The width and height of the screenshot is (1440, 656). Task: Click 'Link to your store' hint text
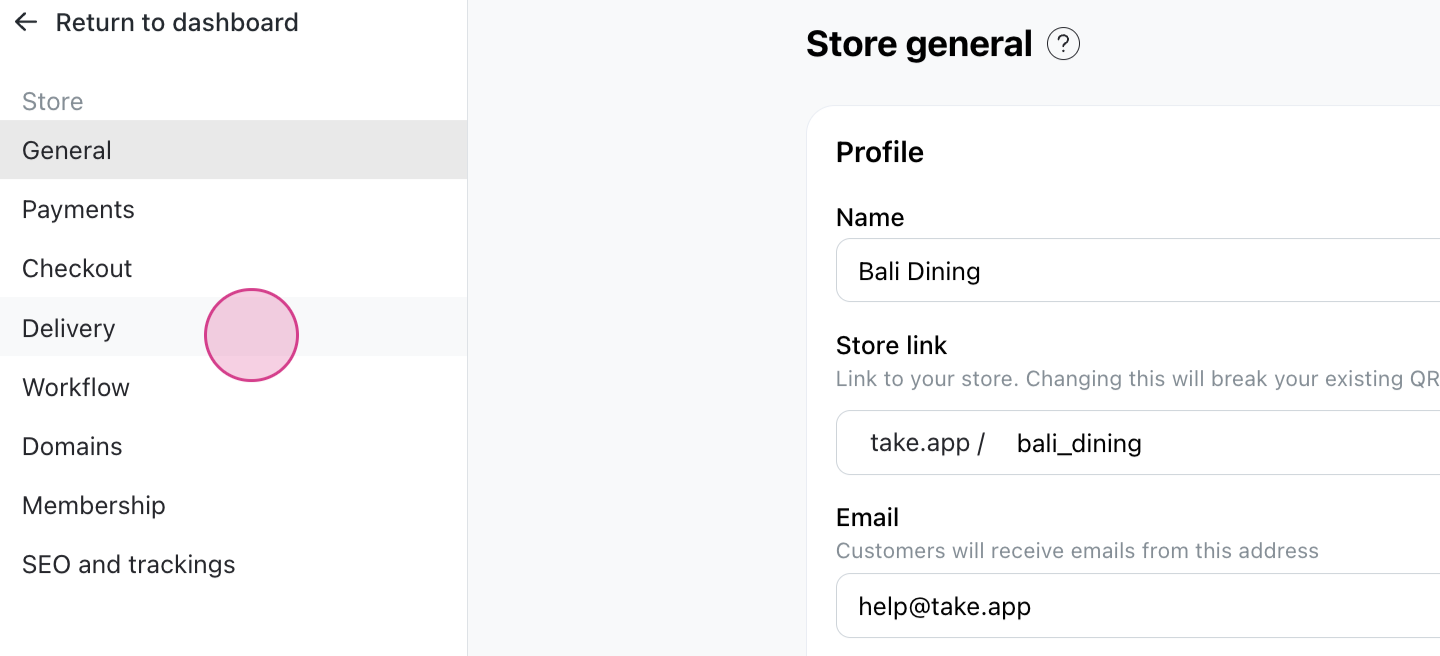[1138, 379]
